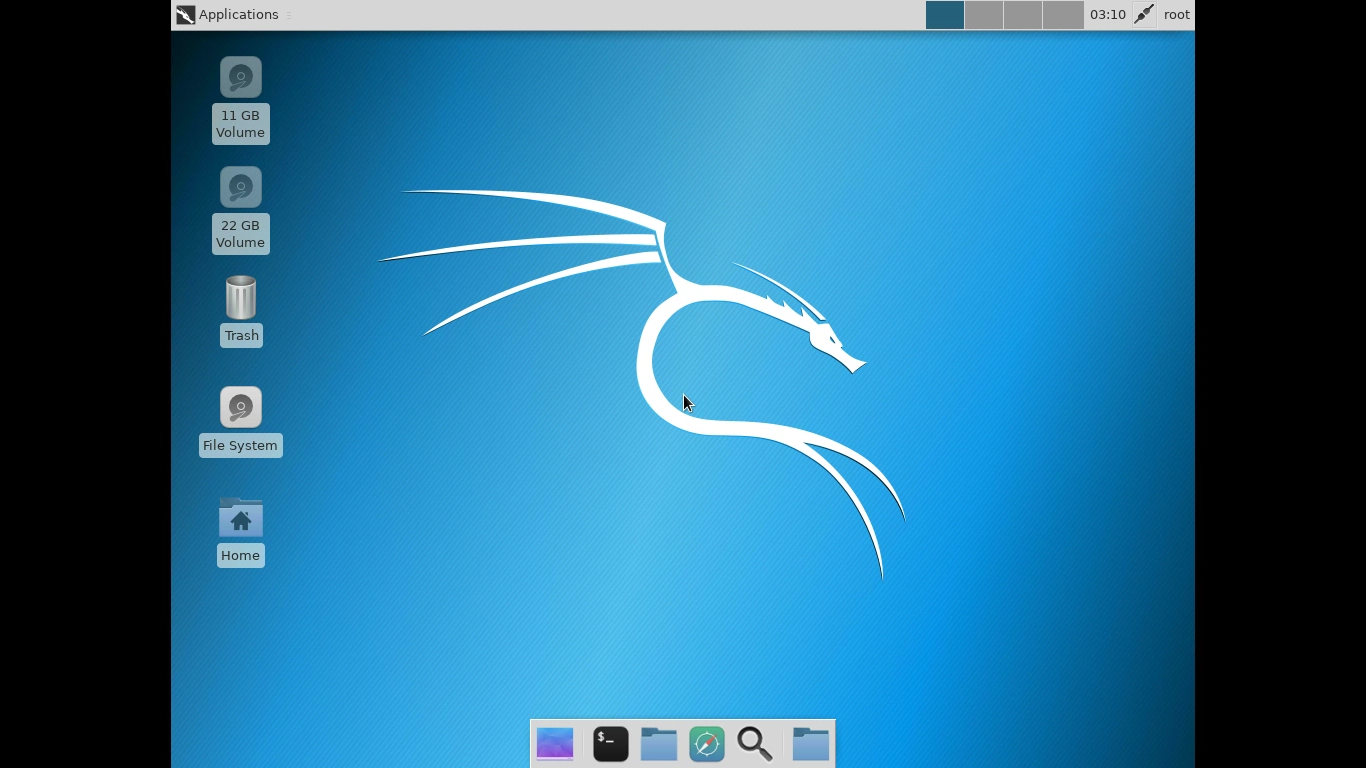Click the "Trash" label text
Screen dimensions: 1366x768
[242, 336]
